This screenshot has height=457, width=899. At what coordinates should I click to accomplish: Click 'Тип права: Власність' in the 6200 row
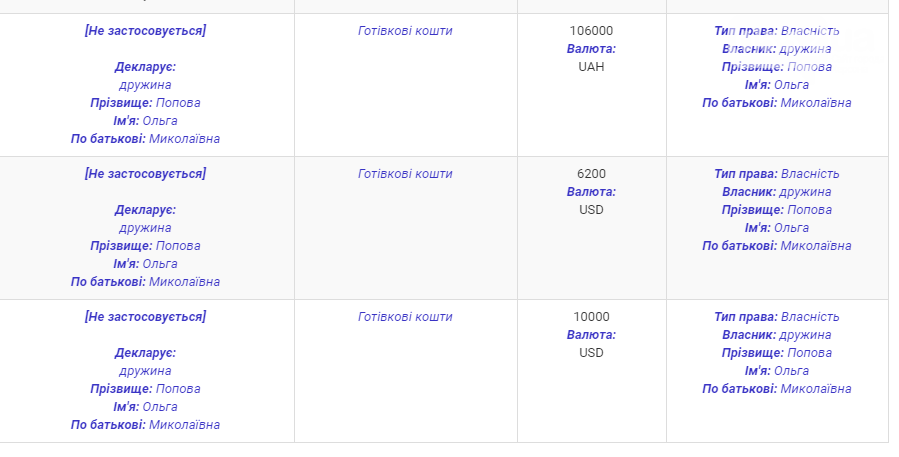[x=776, y=174]
